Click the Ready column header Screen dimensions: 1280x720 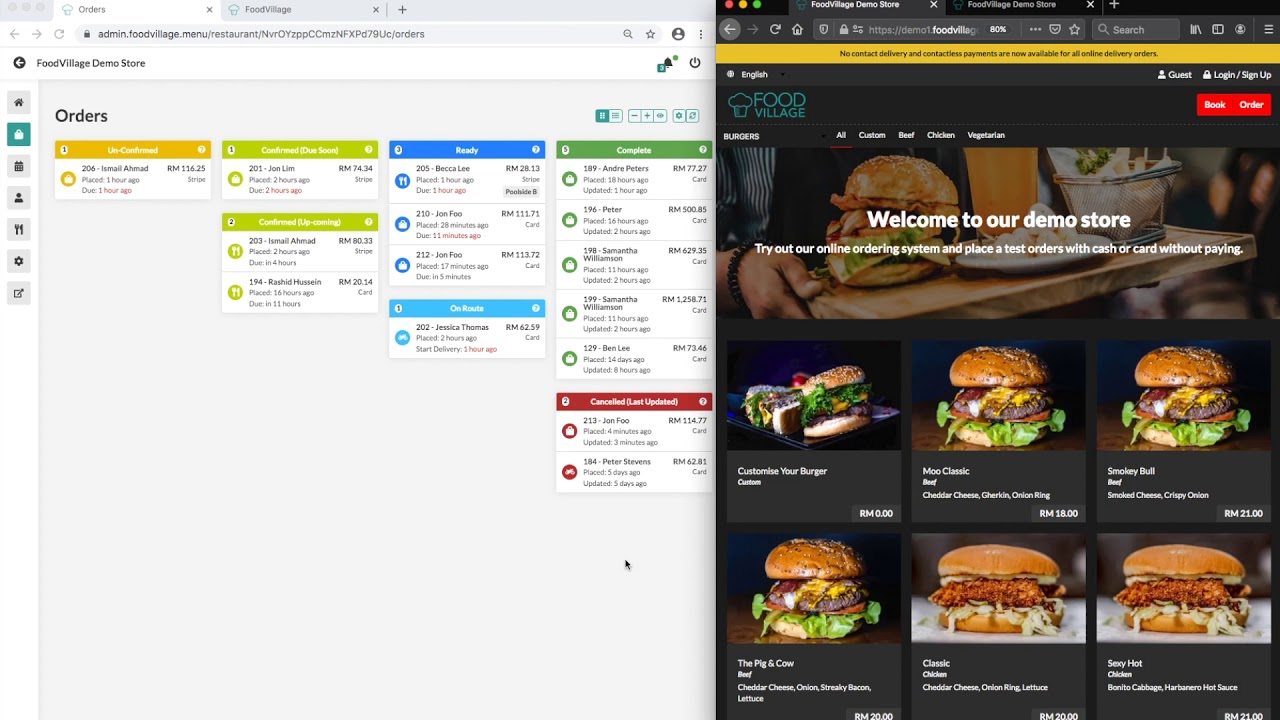click(467, 150)
